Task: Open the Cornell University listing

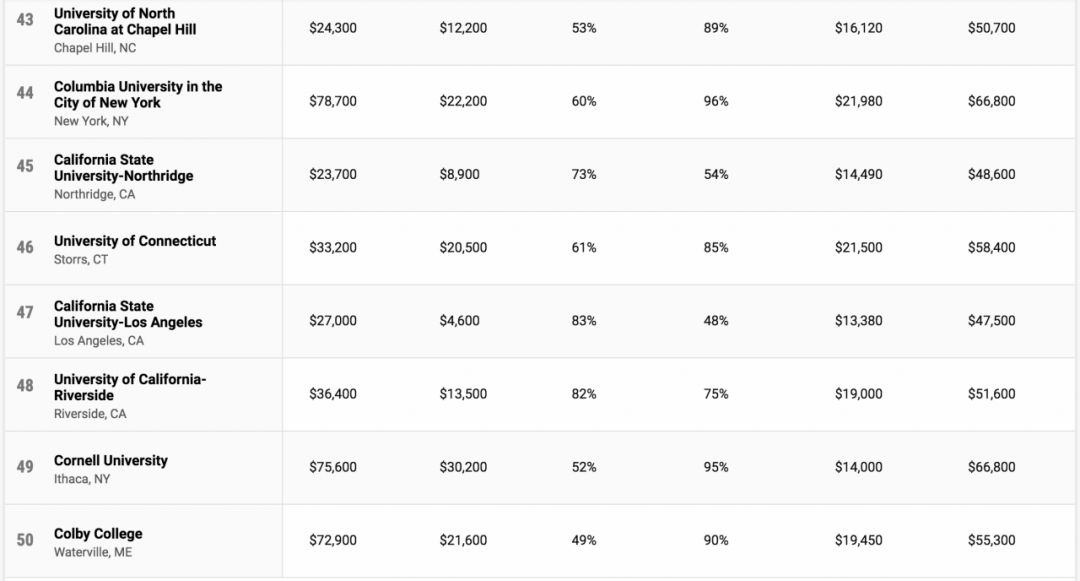Action: tap(111, 461)
